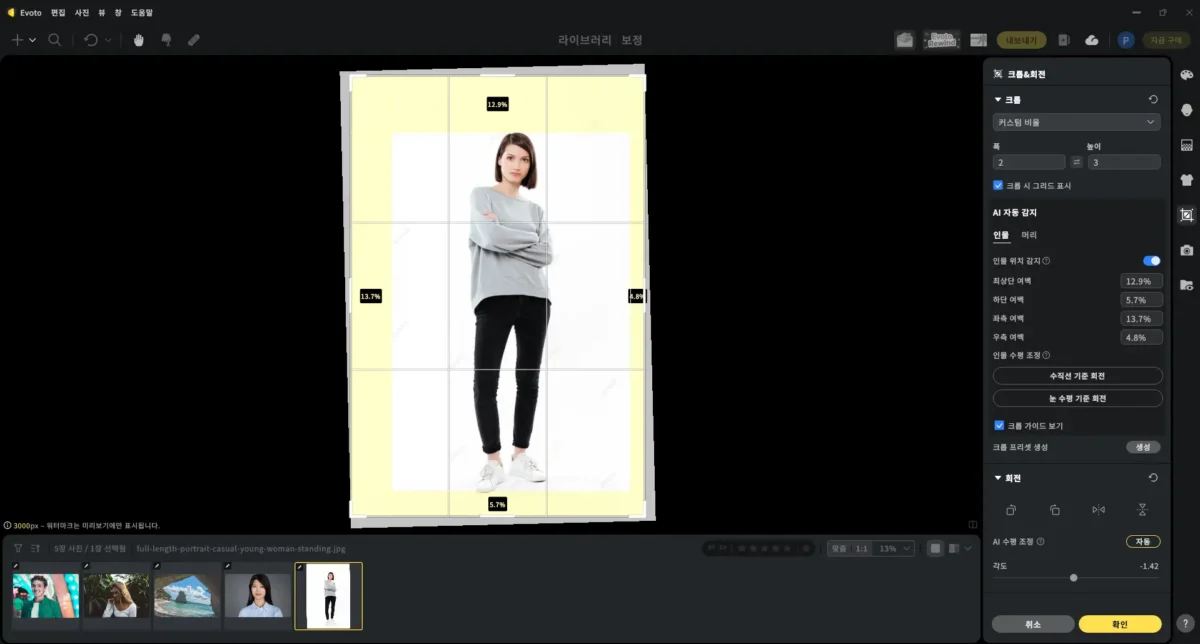Flip image vertically in rotation section
The width and height of the screenshot is (1200, 644).
(1142, 510)
